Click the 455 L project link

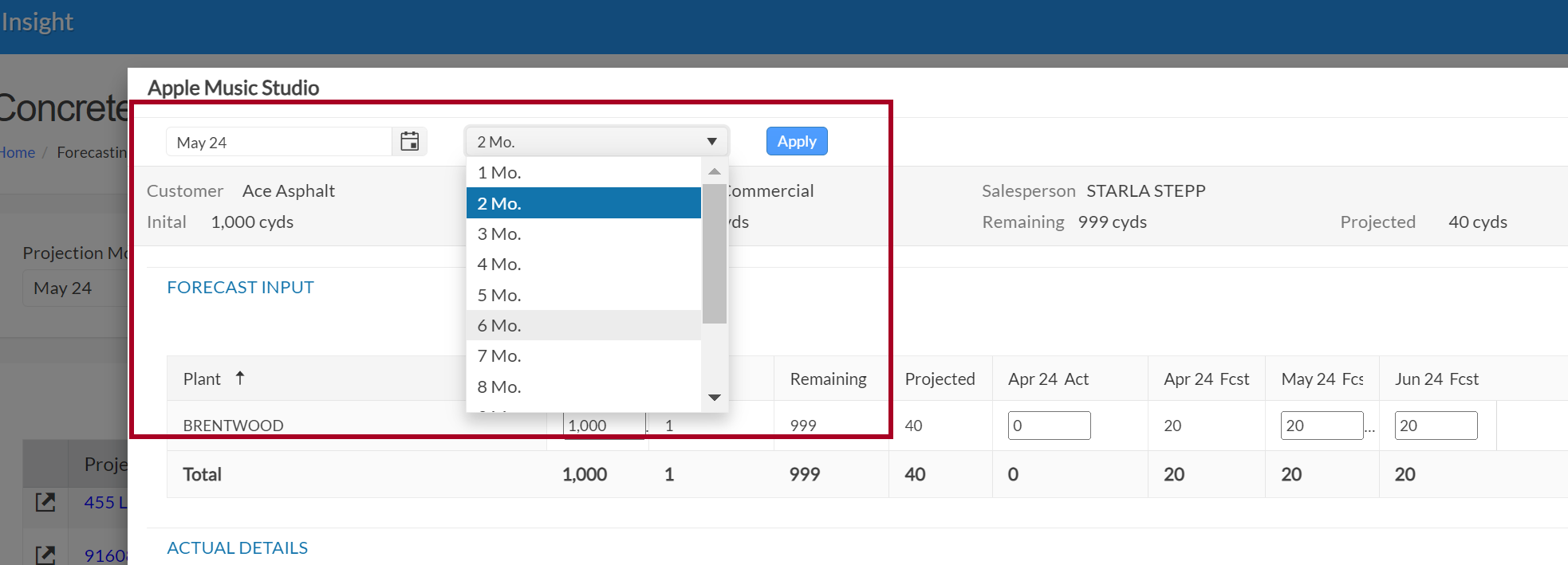tap(105, 502)
